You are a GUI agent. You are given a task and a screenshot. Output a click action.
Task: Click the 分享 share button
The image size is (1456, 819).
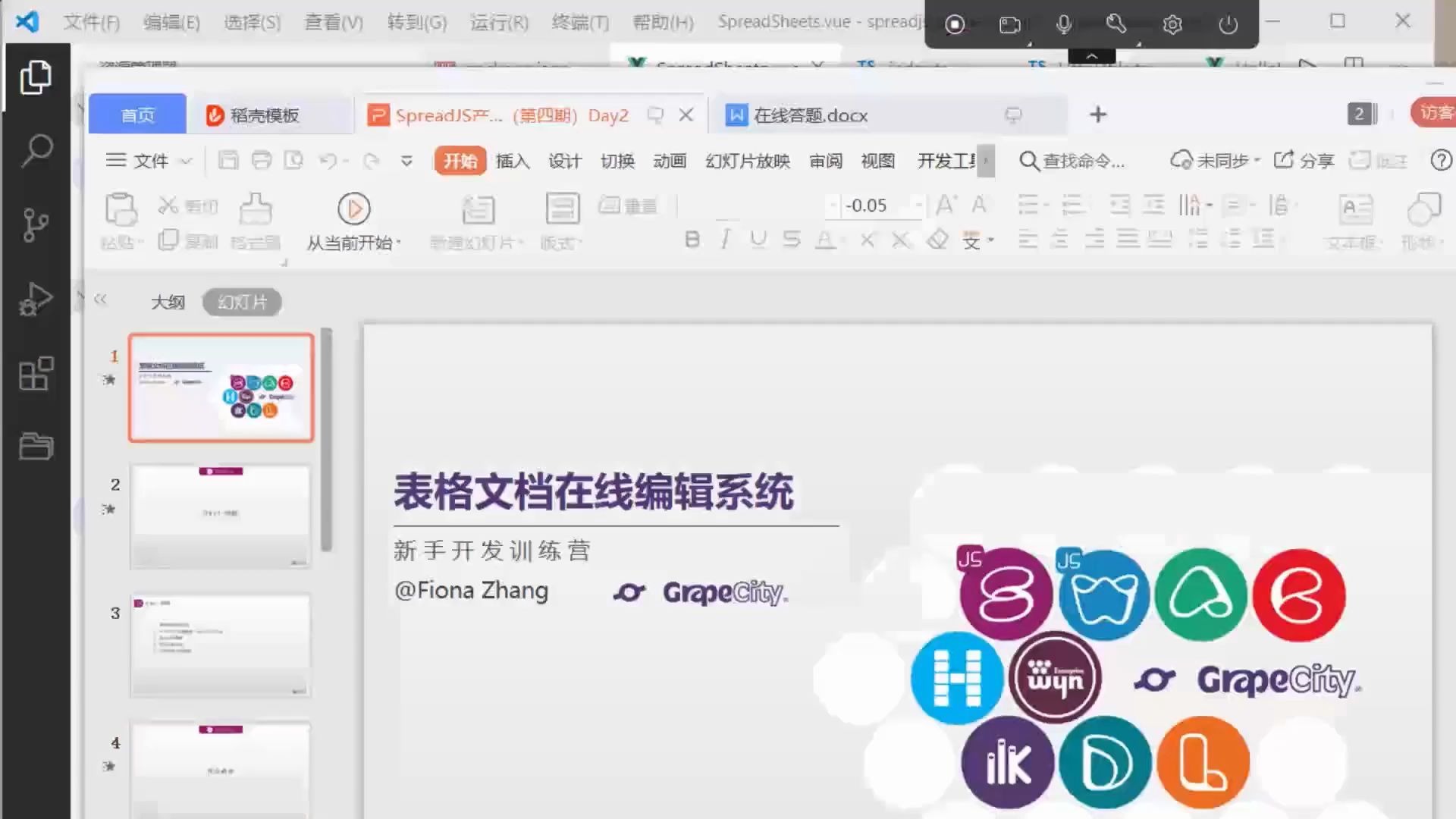pyautogui.click(x=1304, y=161)
